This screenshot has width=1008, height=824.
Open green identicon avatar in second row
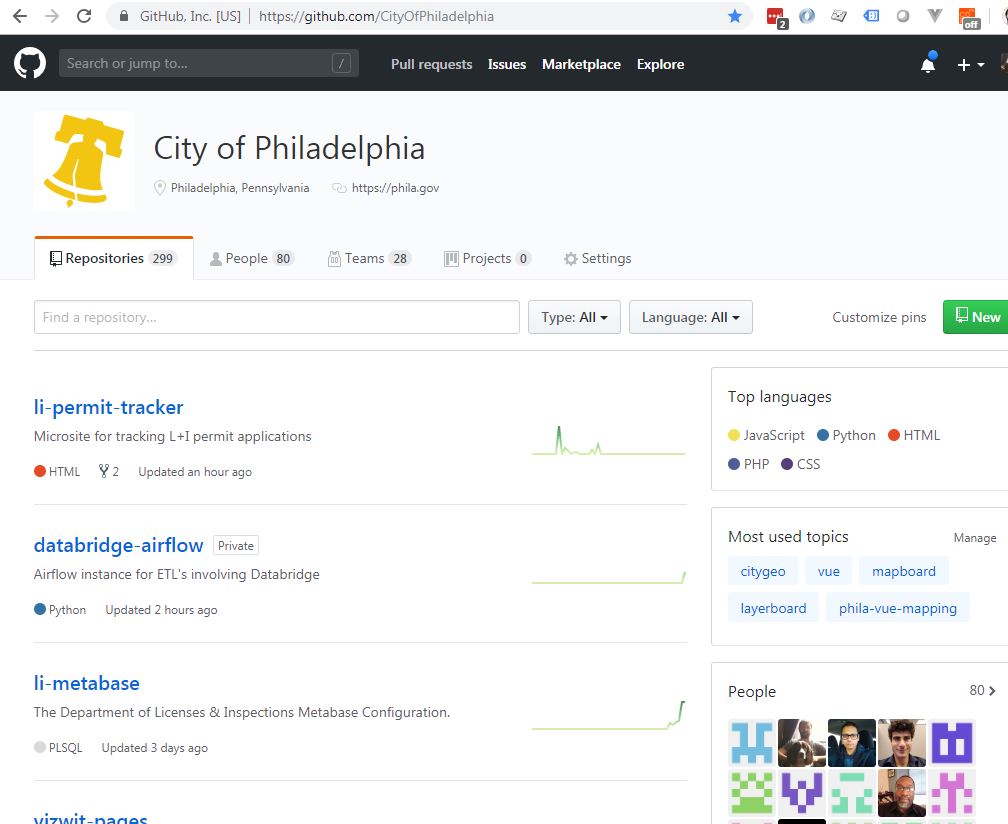[x=752, y=793]
